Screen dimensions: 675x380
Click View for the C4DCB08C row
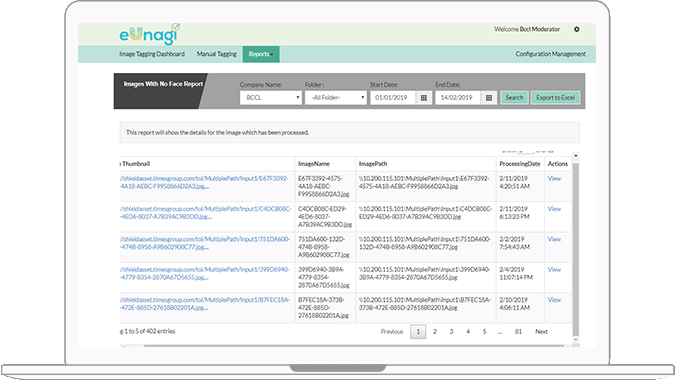coord(554,209)
